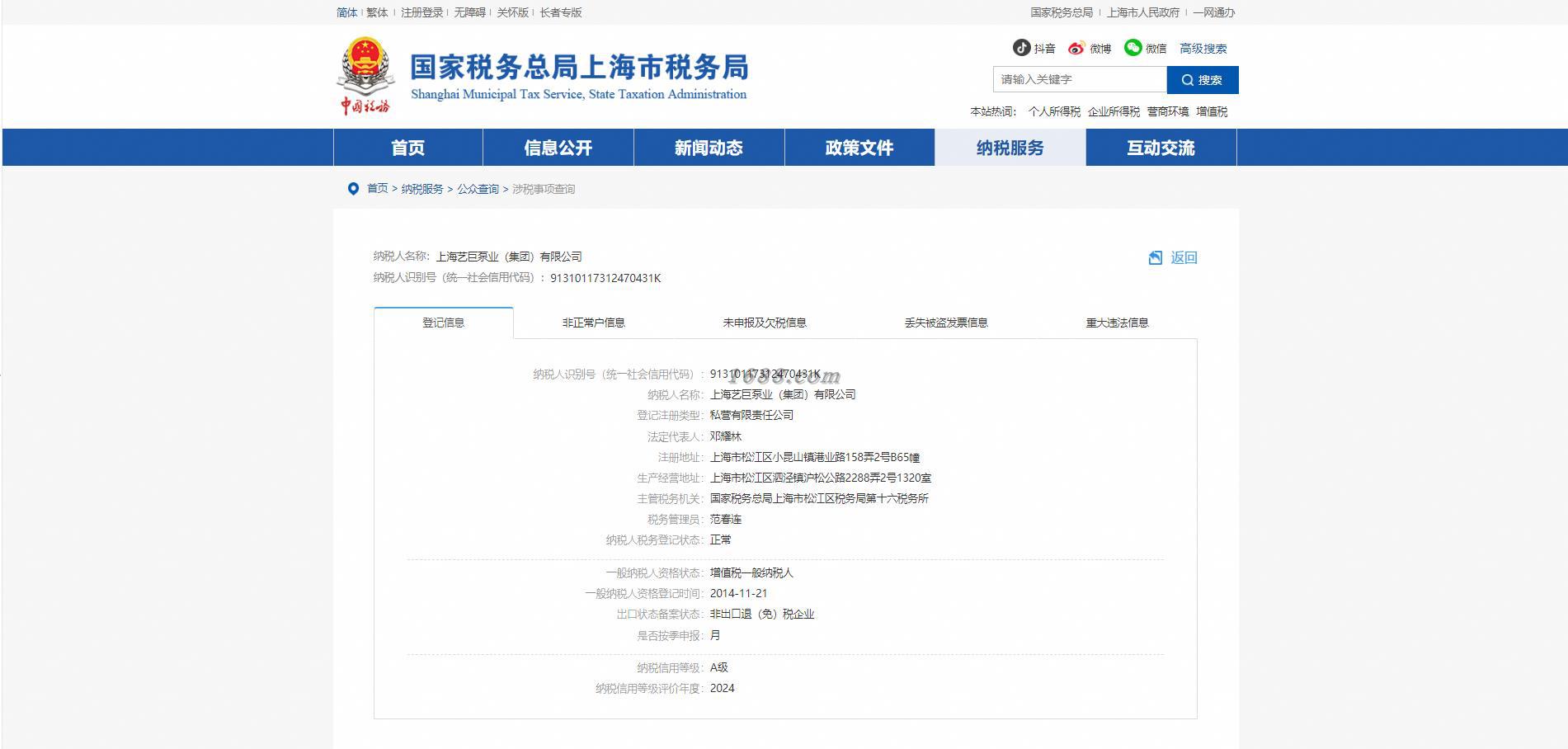Image resolution: width=1568 pixels, height=749 pixels.
Task: Switch to 简体 simplified Chinese
Action: 347,12
